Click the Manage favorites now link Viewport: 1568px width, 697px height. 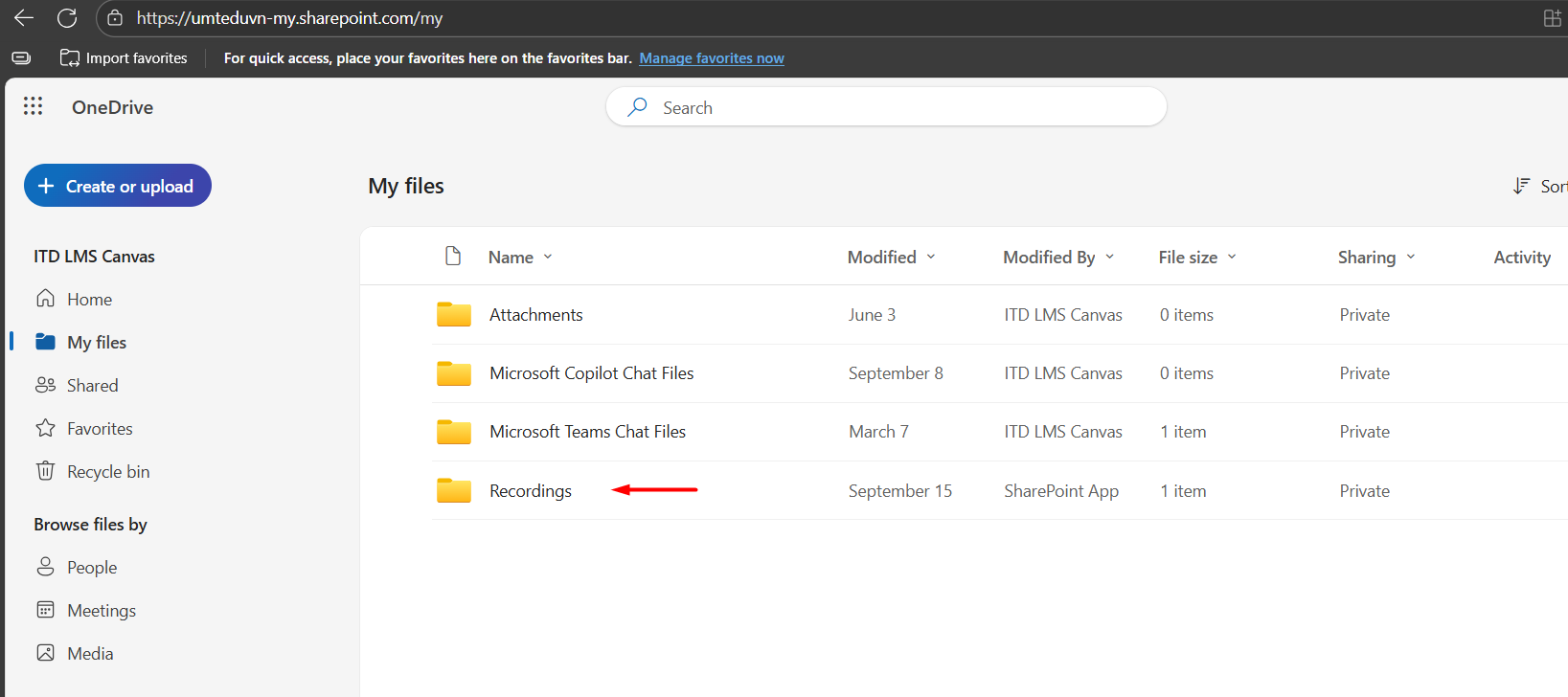tap(711, 58)
